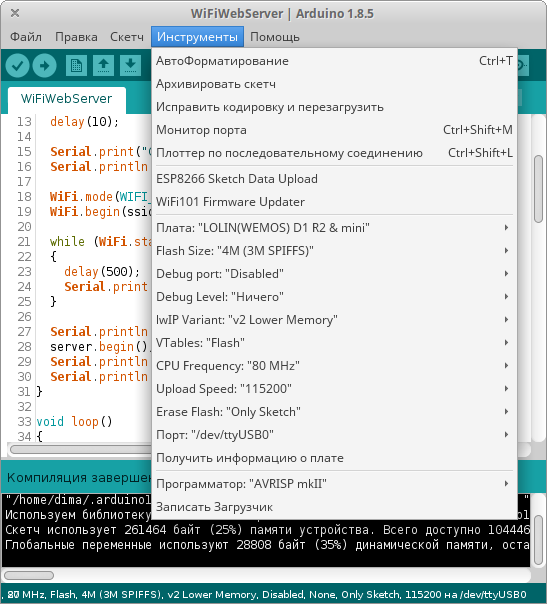Click the 'WiFi.mode(WIFI_' code line

pyautogui.click(x=99, y=197)
